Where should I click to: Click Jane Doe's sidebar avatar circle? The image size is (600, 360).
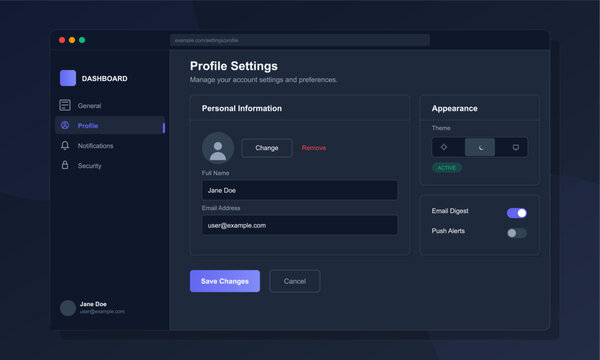[68, 308]
